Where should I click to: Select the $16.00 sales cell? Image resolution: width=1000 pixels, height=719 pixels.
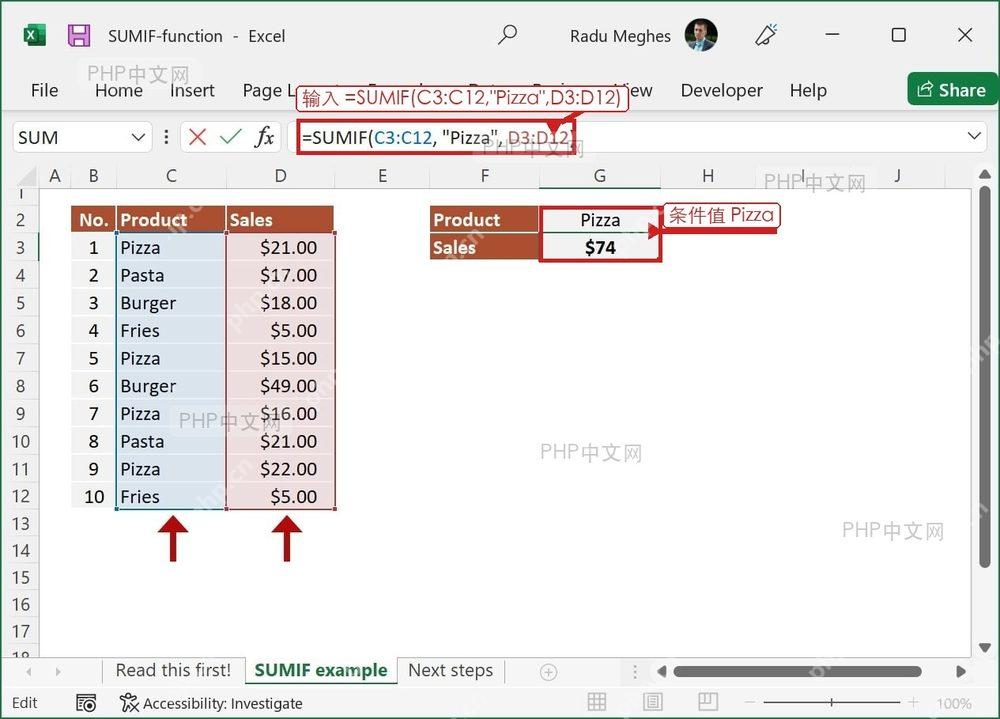coord(281,413)
